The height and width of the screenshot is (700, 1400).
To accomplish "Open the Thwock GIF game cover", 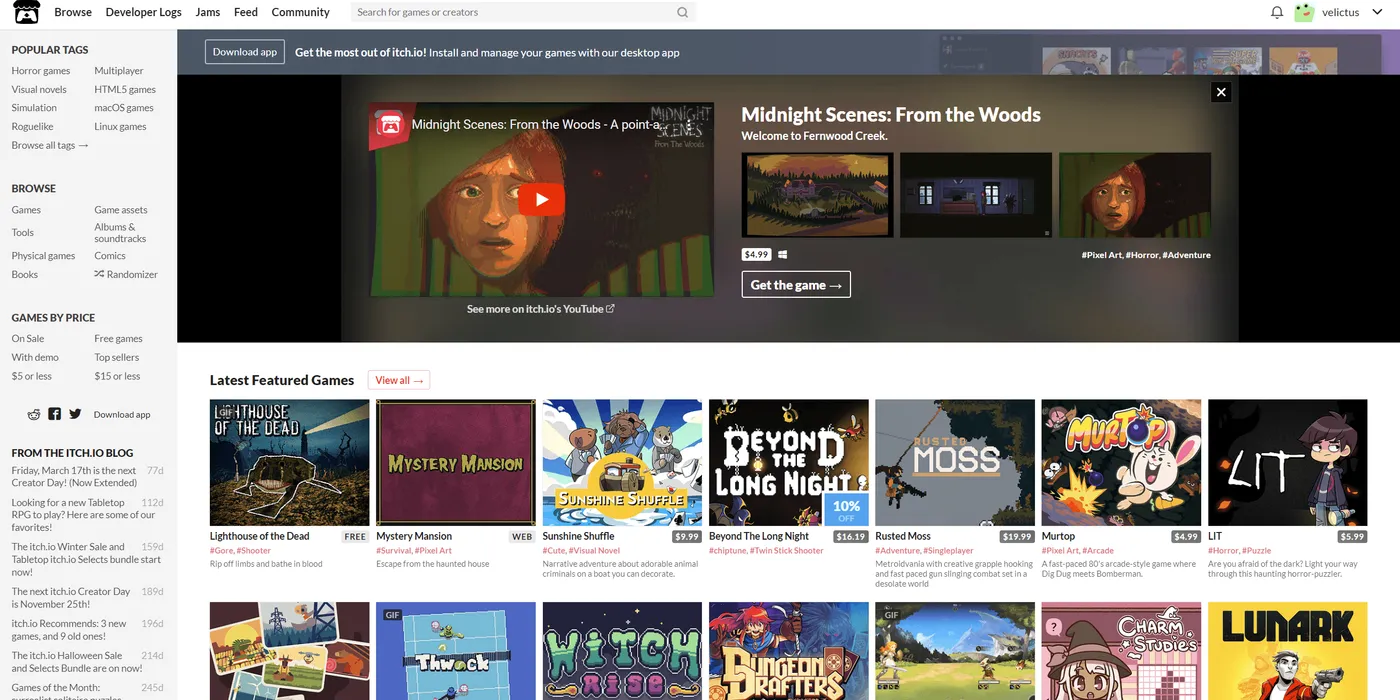I will pos(456,651).
